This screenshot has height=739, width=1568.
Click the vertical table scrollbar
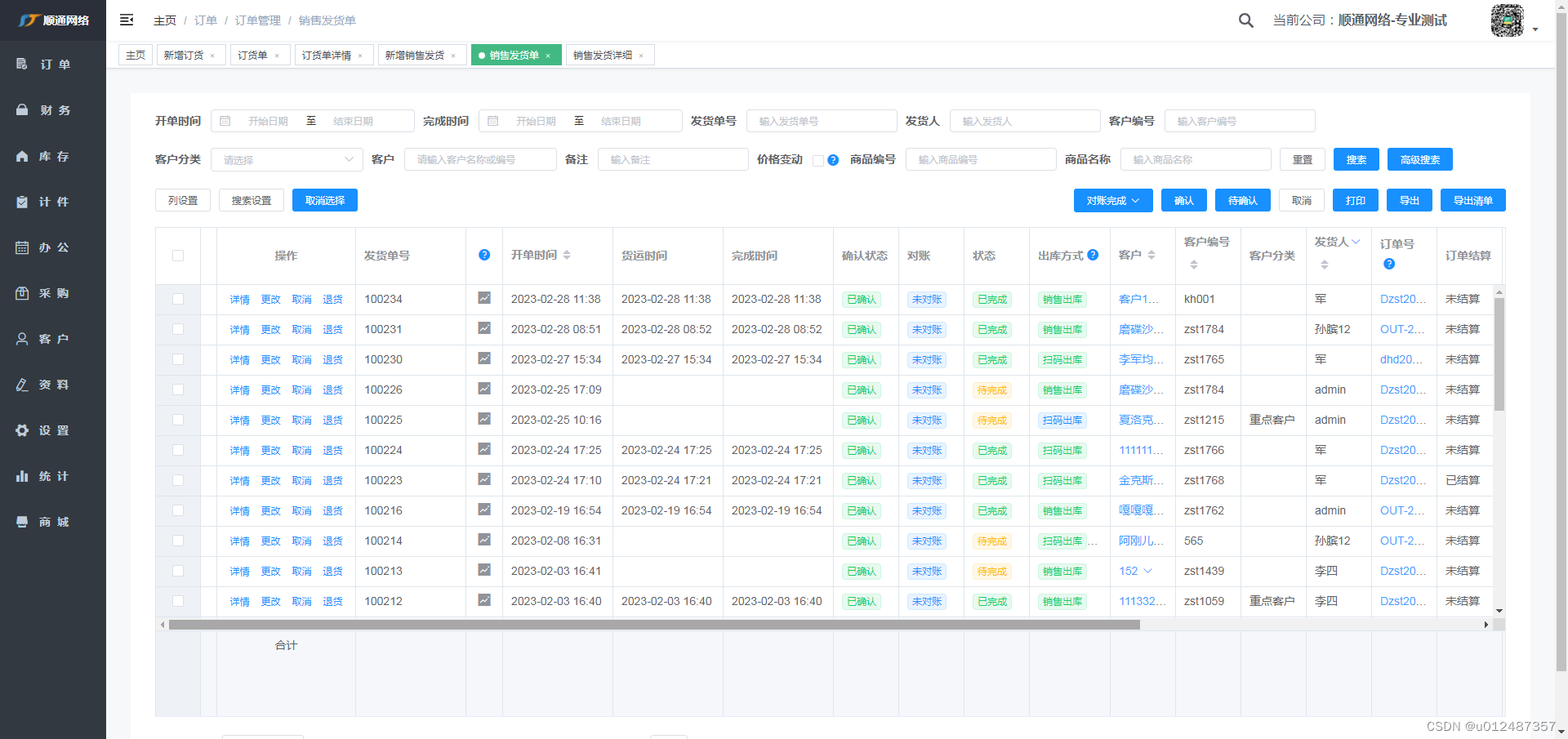pos(1499,354)
